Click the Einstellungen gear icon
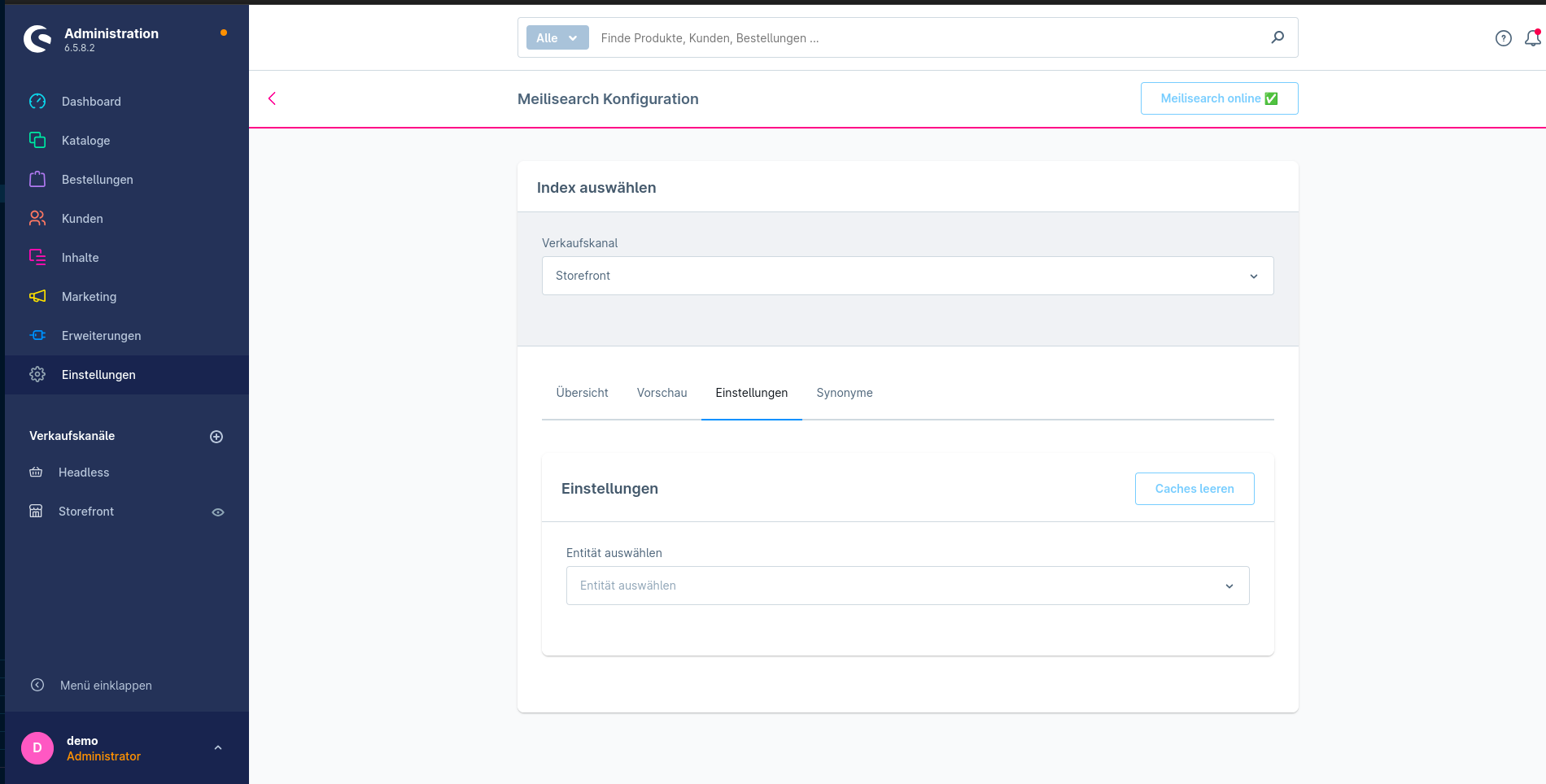Viewport: 1546px width, 784px height. click(x=37, y=375)
